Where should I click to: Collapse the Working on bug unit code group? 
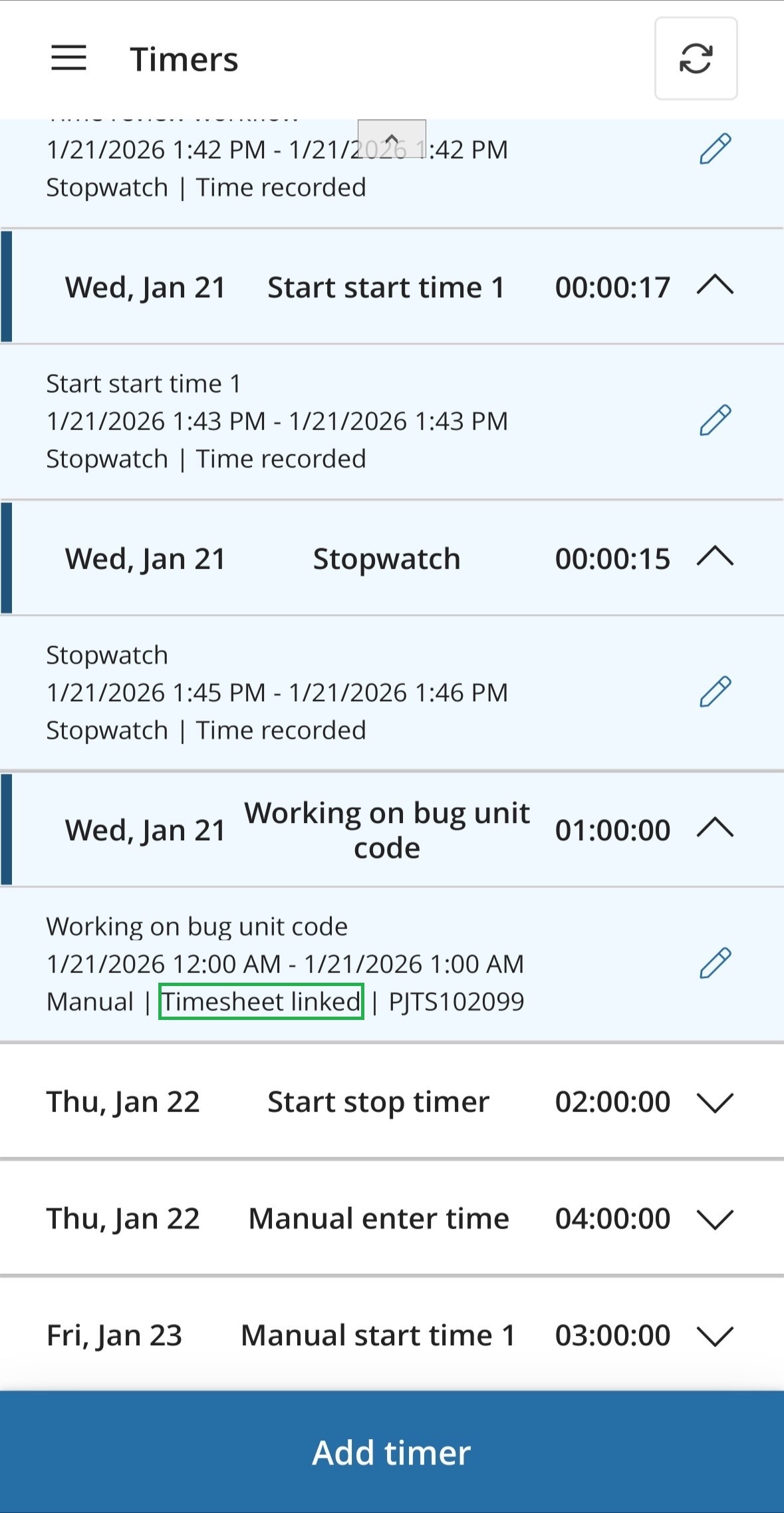[715, 829]
